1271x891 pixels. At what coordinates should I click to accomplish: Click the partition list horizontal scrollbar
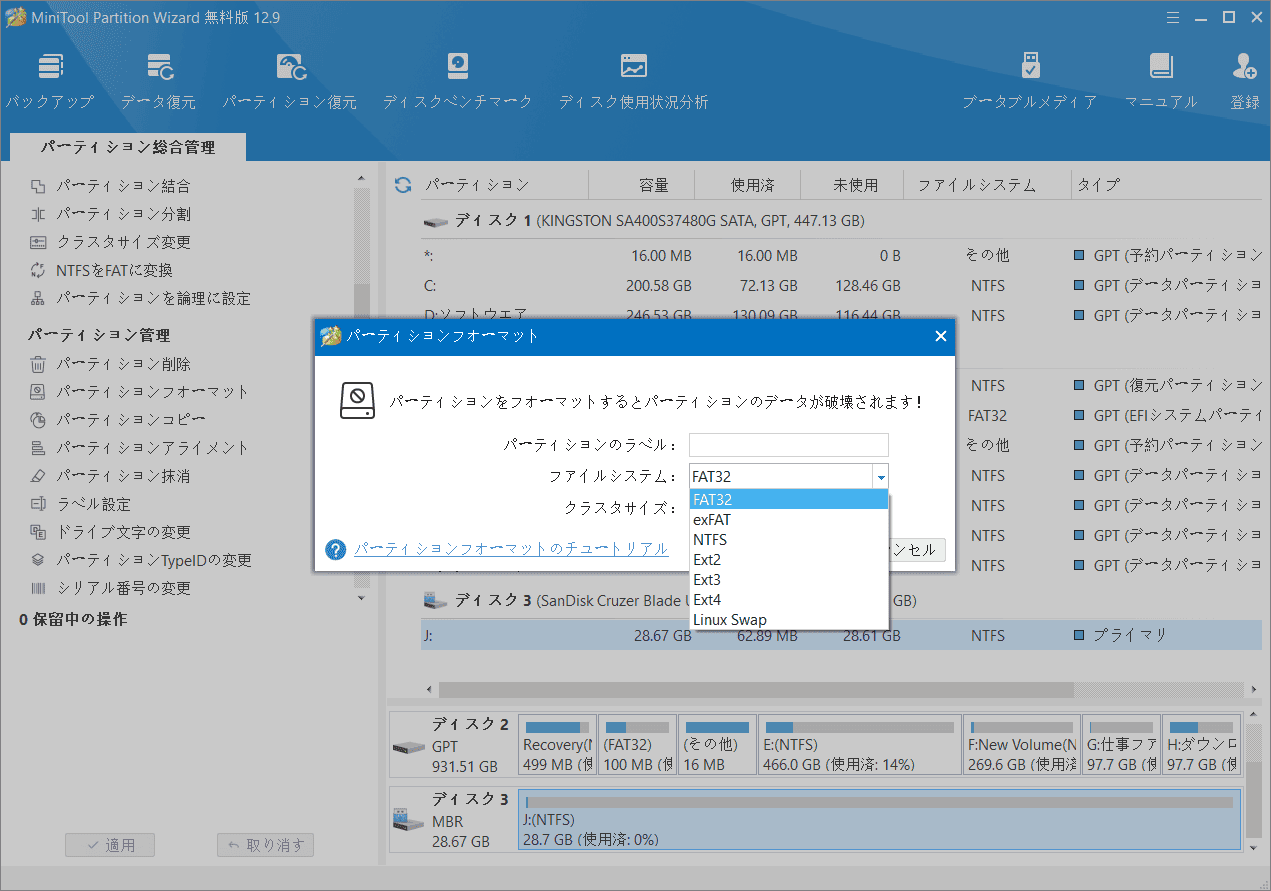[x=756, y=689]
